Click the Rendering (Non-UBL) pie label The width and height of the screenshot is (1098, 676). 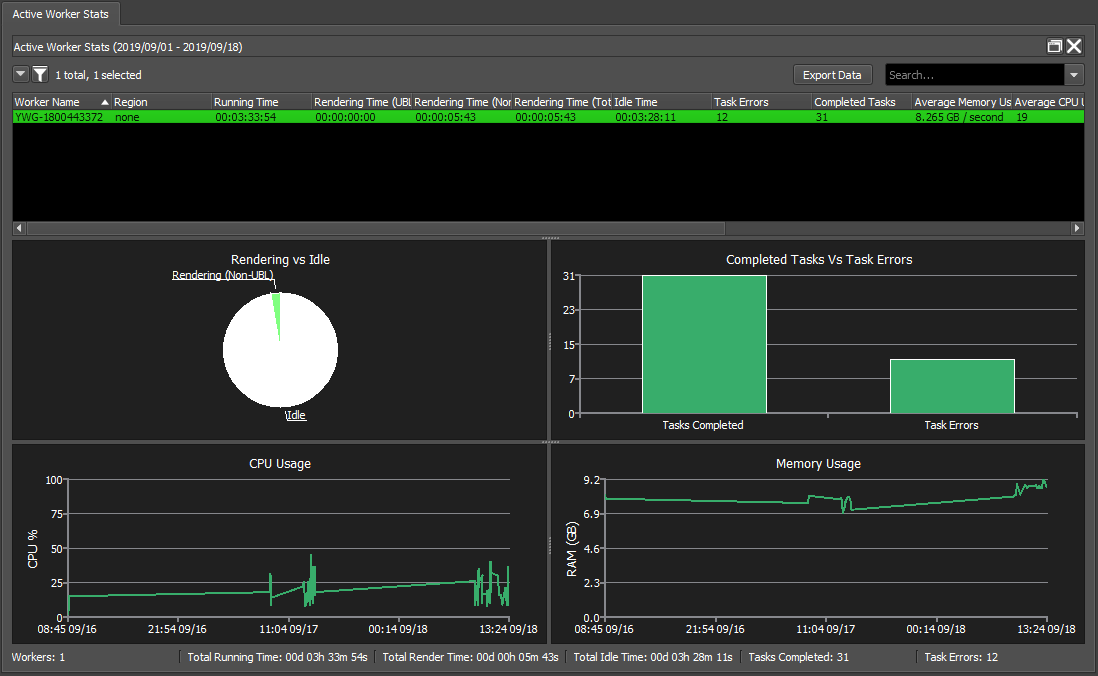223,275
